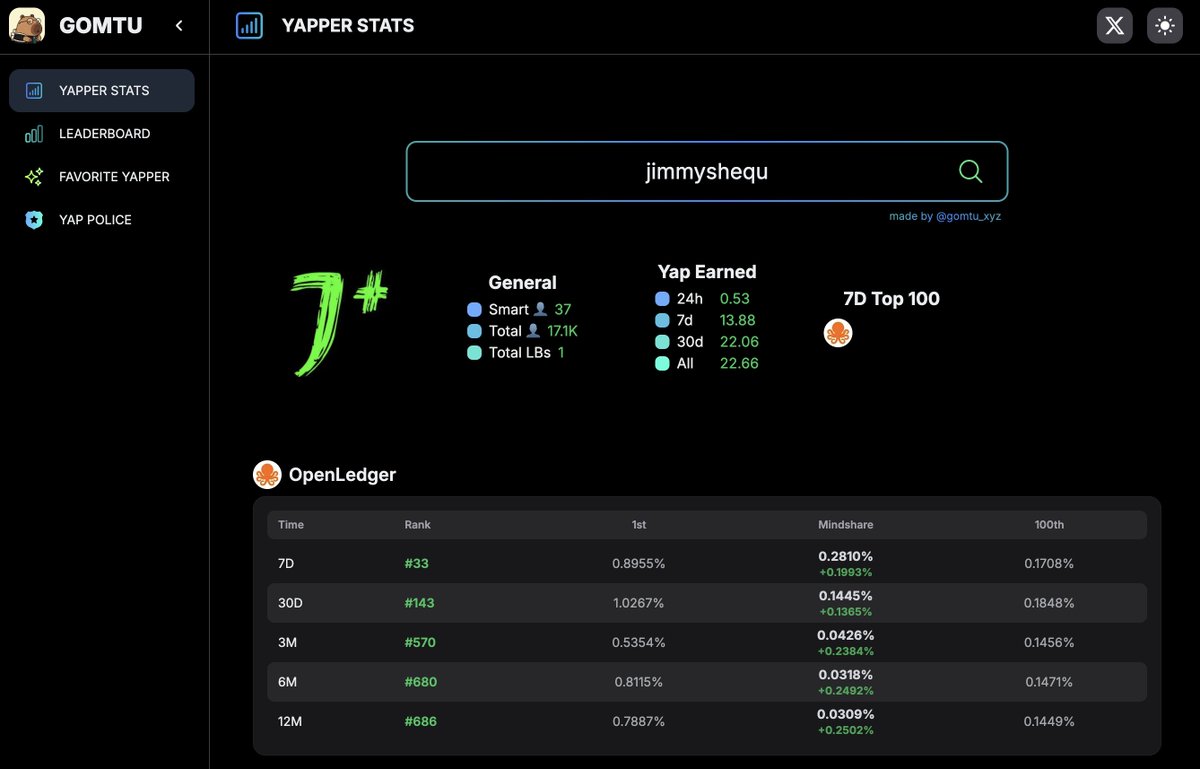Click the 1st column header
1200x769 pixels.
click(639, 525)
